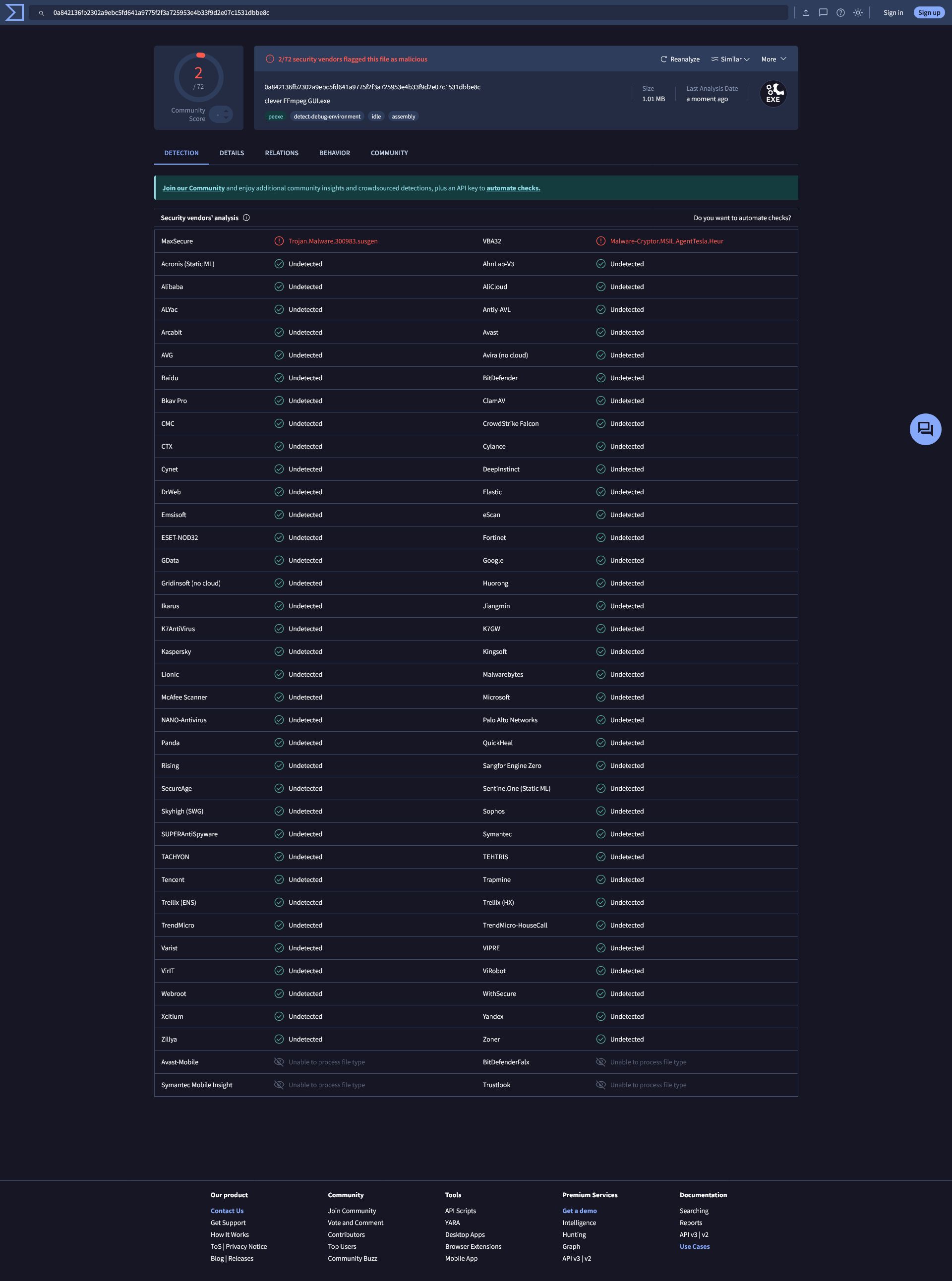This screenshot has height=1281, width=952.
Task: Click the detect-debug-environment tag
Action: [327, 116]
